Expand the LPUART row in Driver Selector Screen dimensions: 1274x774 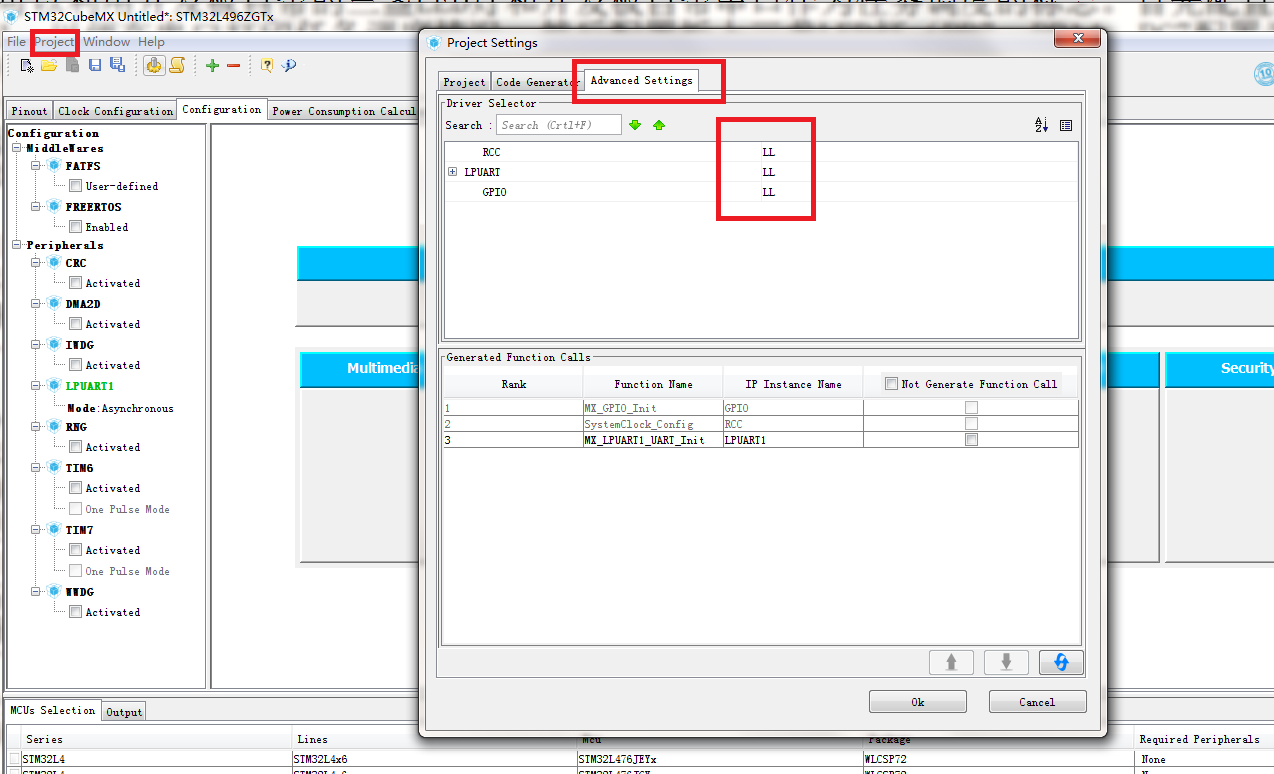click(x=453, y=172)
